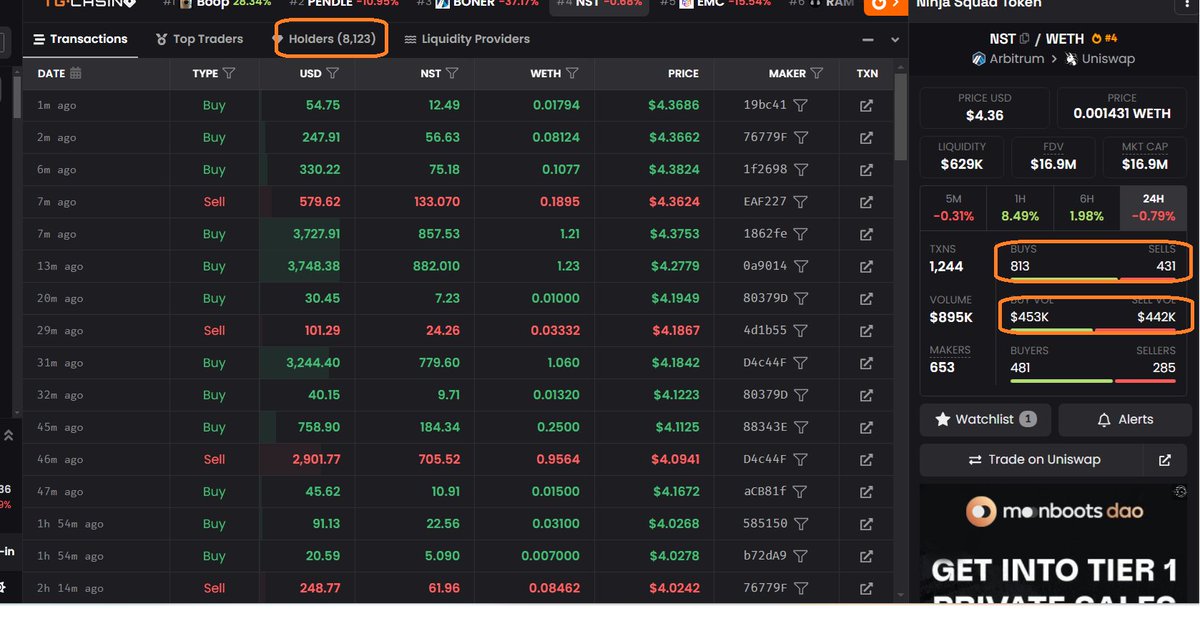Click the PRICE column header
The image size is (1200, 644).
click(x=683, y=74)
